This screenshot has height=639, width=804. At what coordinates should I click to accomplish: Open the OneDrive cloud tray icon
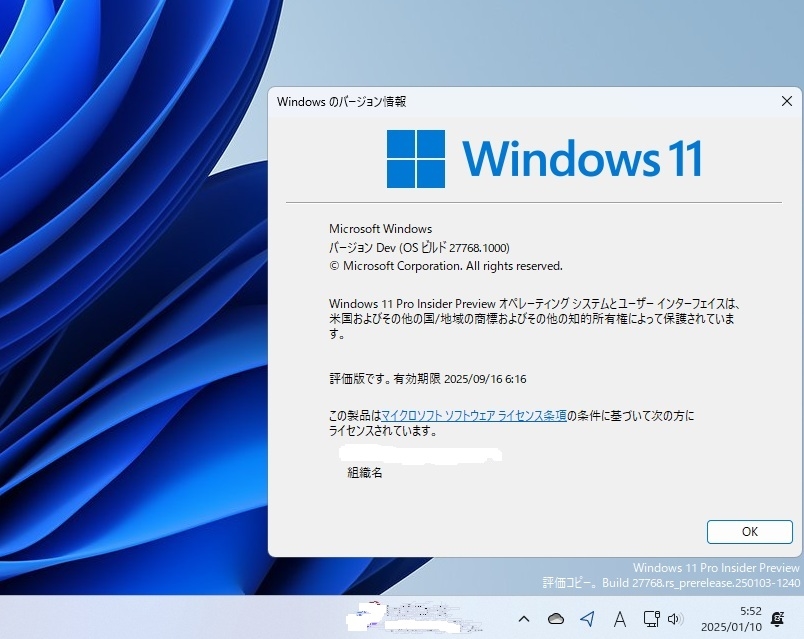point(556,620)
